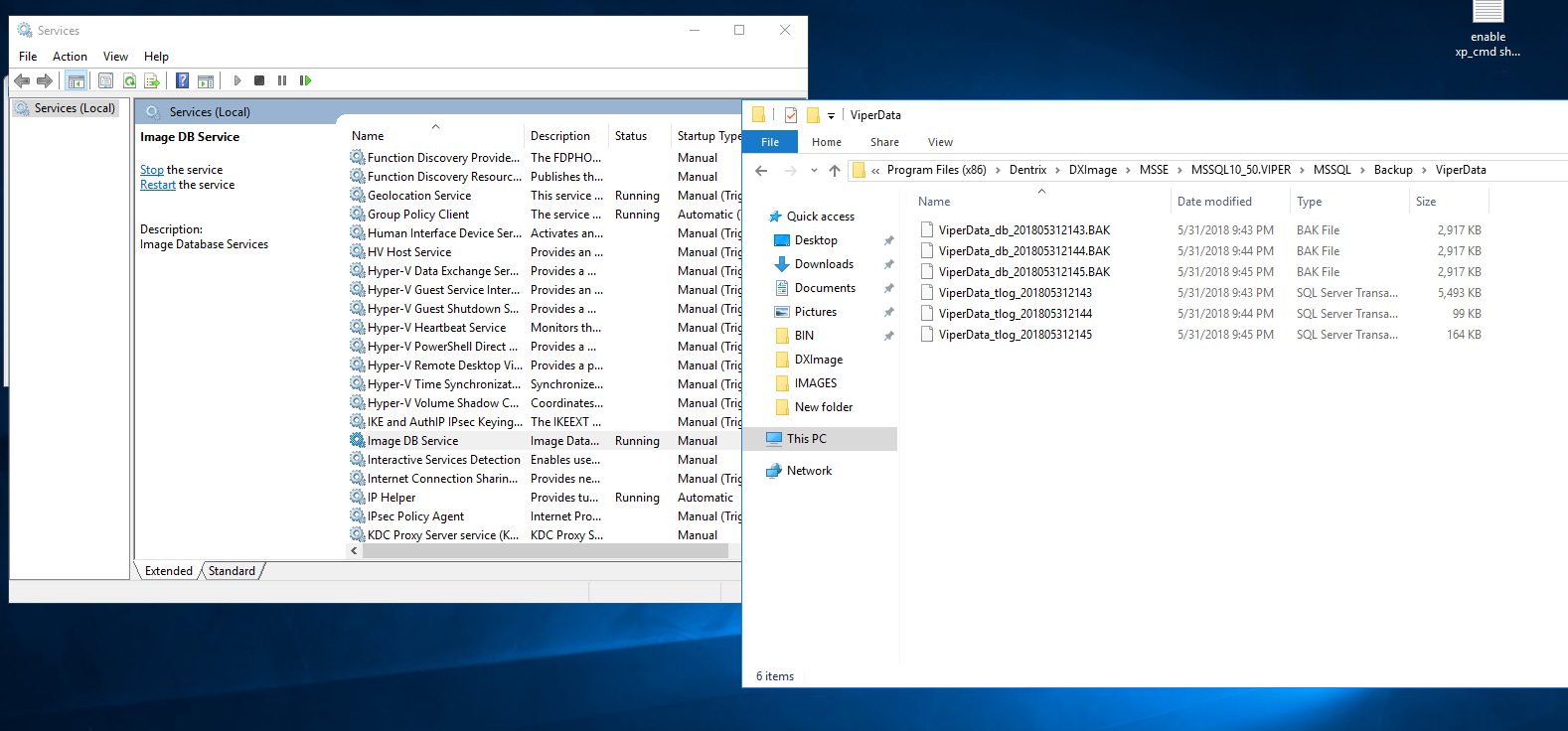Open Desktop in the navigation pane

tap(816, 240)
